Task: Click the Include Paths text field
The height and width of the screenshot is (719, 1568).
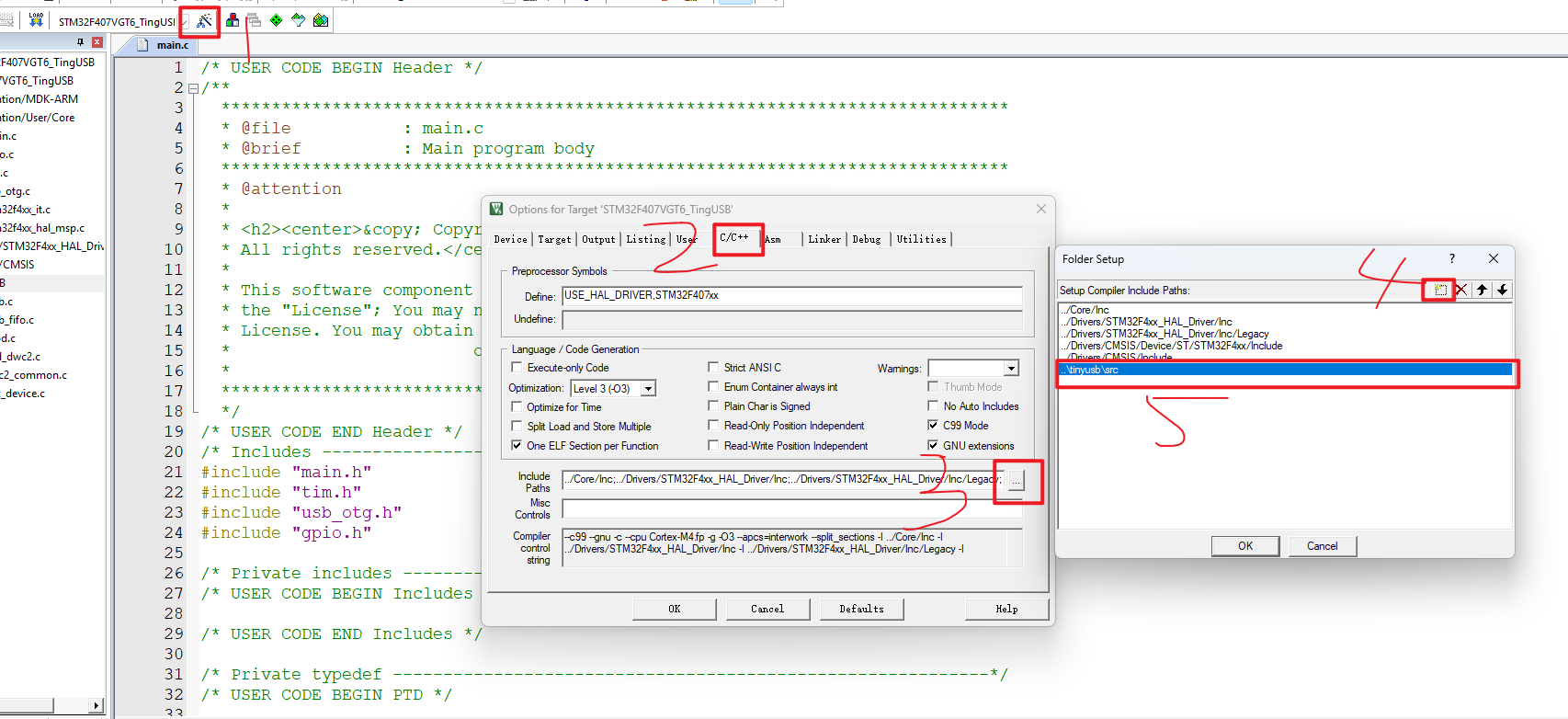Action: [x=783, y=479]
